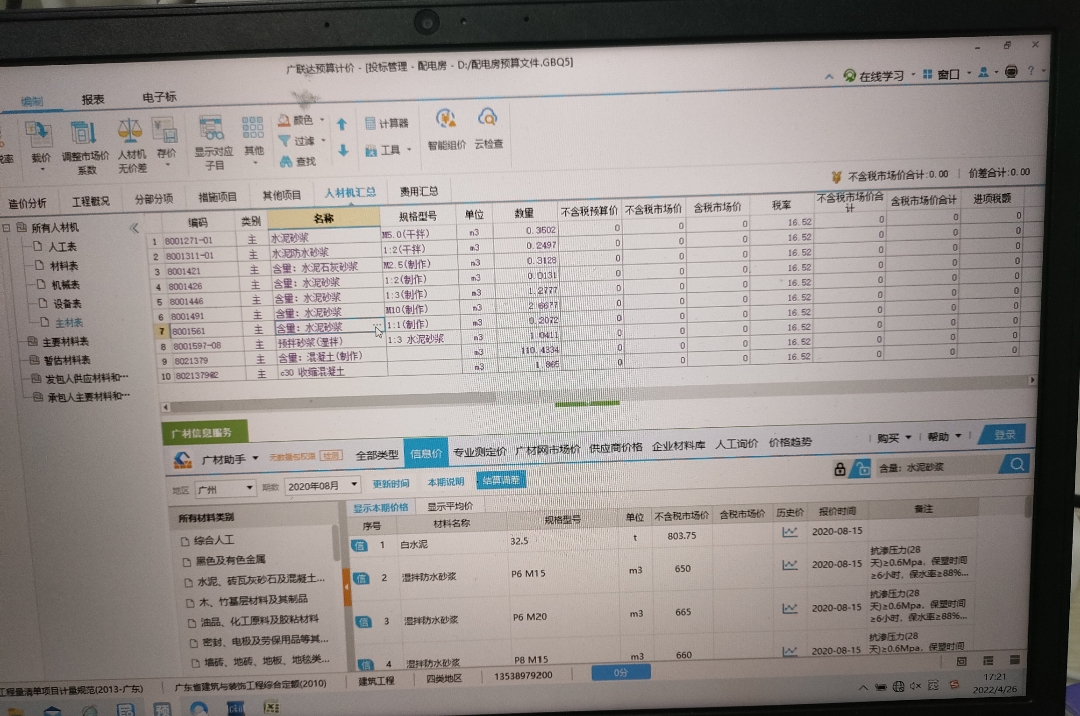Click the magnifier search button in 广材 panel
This screenshot has height=716, width=1080.
[1017, 465]
